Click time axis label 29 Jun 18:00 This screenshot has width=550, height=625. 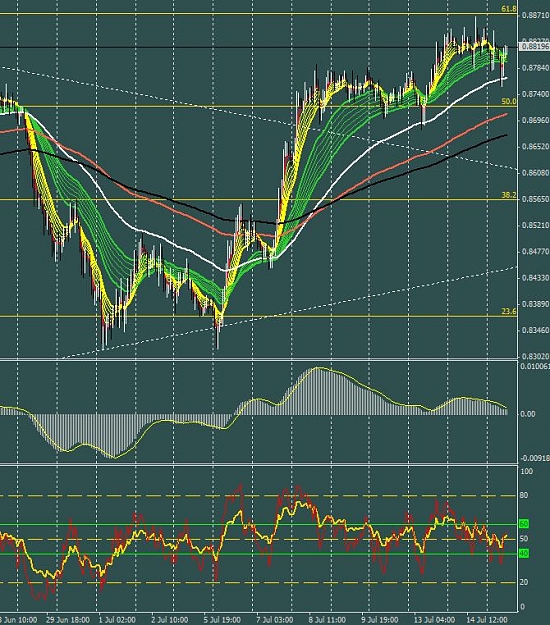click(x=68, y=620)
